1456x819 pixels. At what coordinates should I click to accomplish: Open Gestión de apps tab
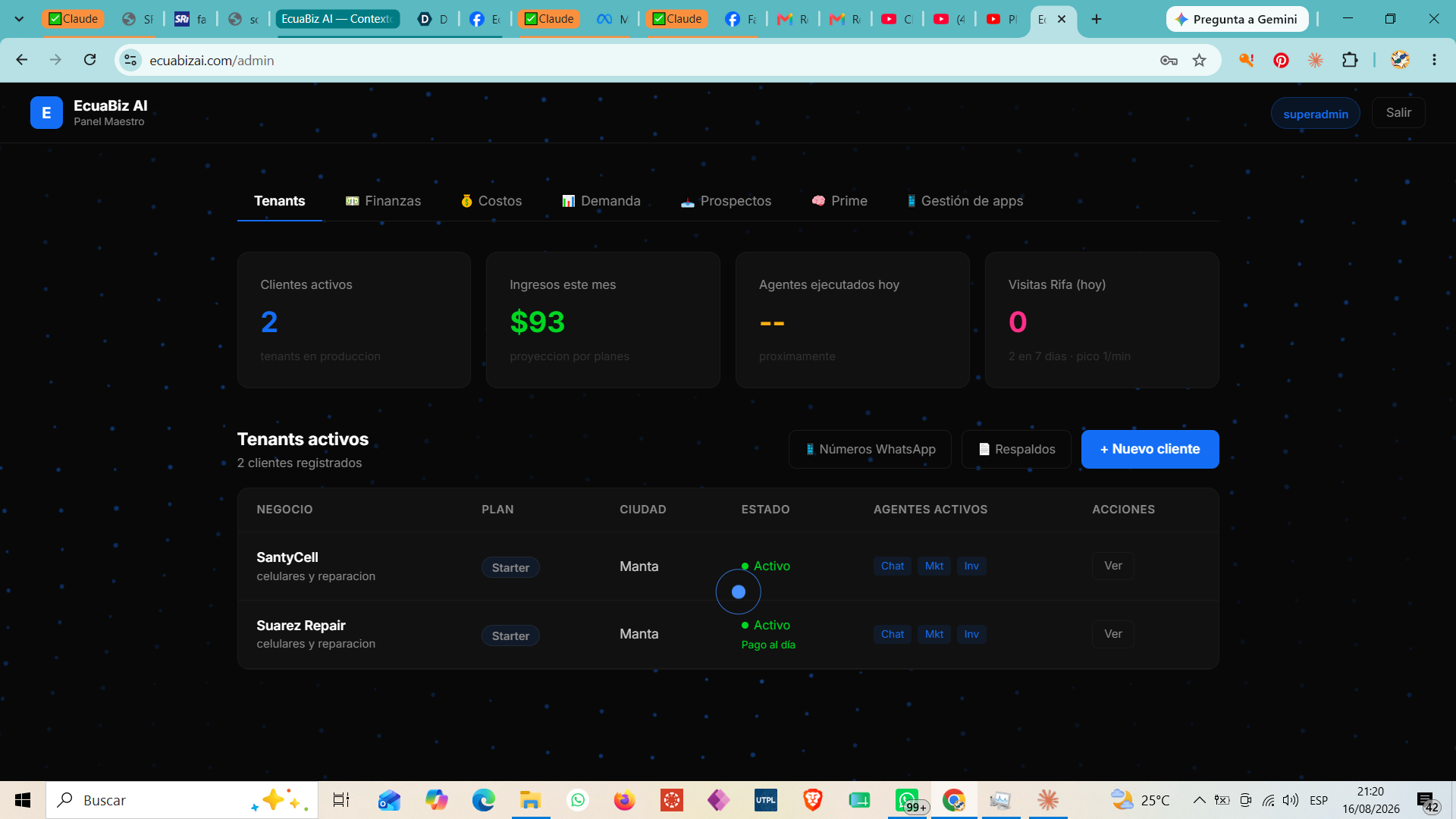965,201
